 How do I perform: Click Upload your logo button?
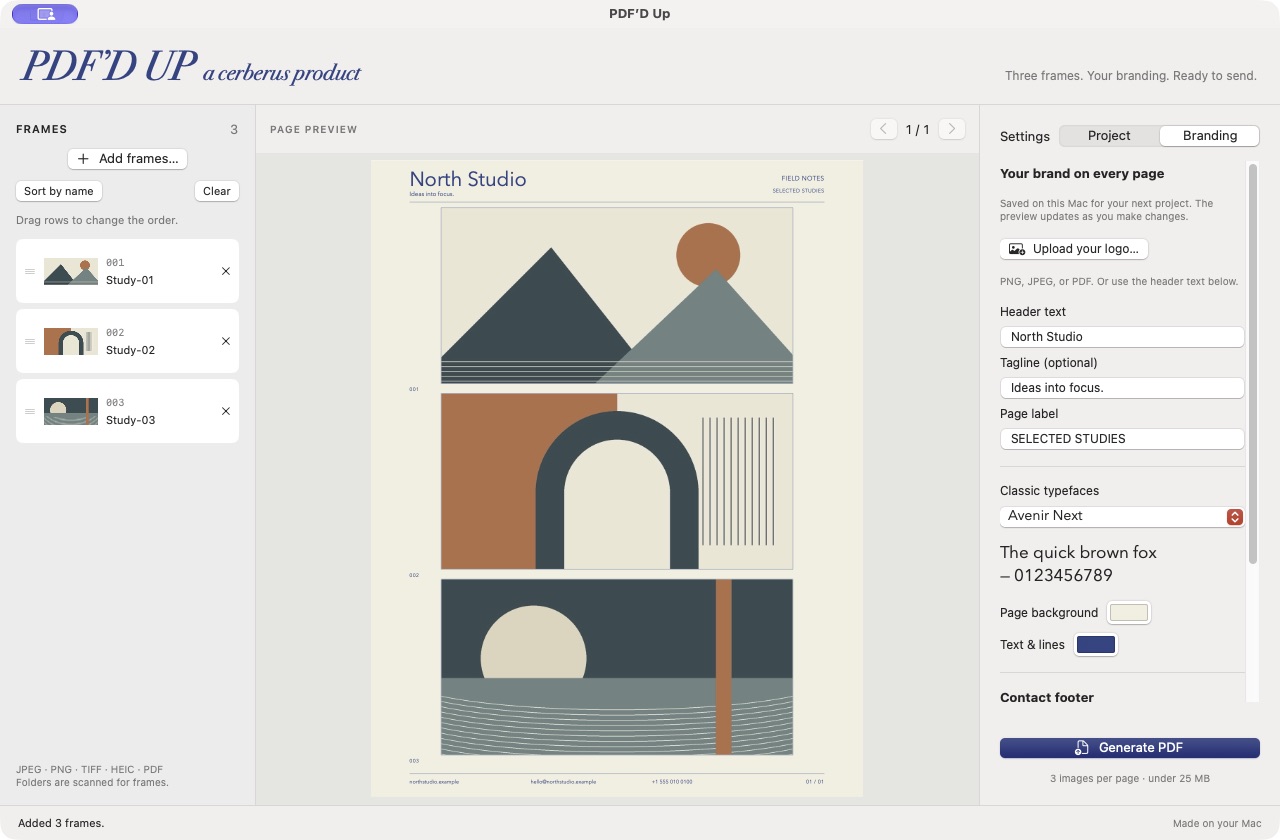point(1075,249)
